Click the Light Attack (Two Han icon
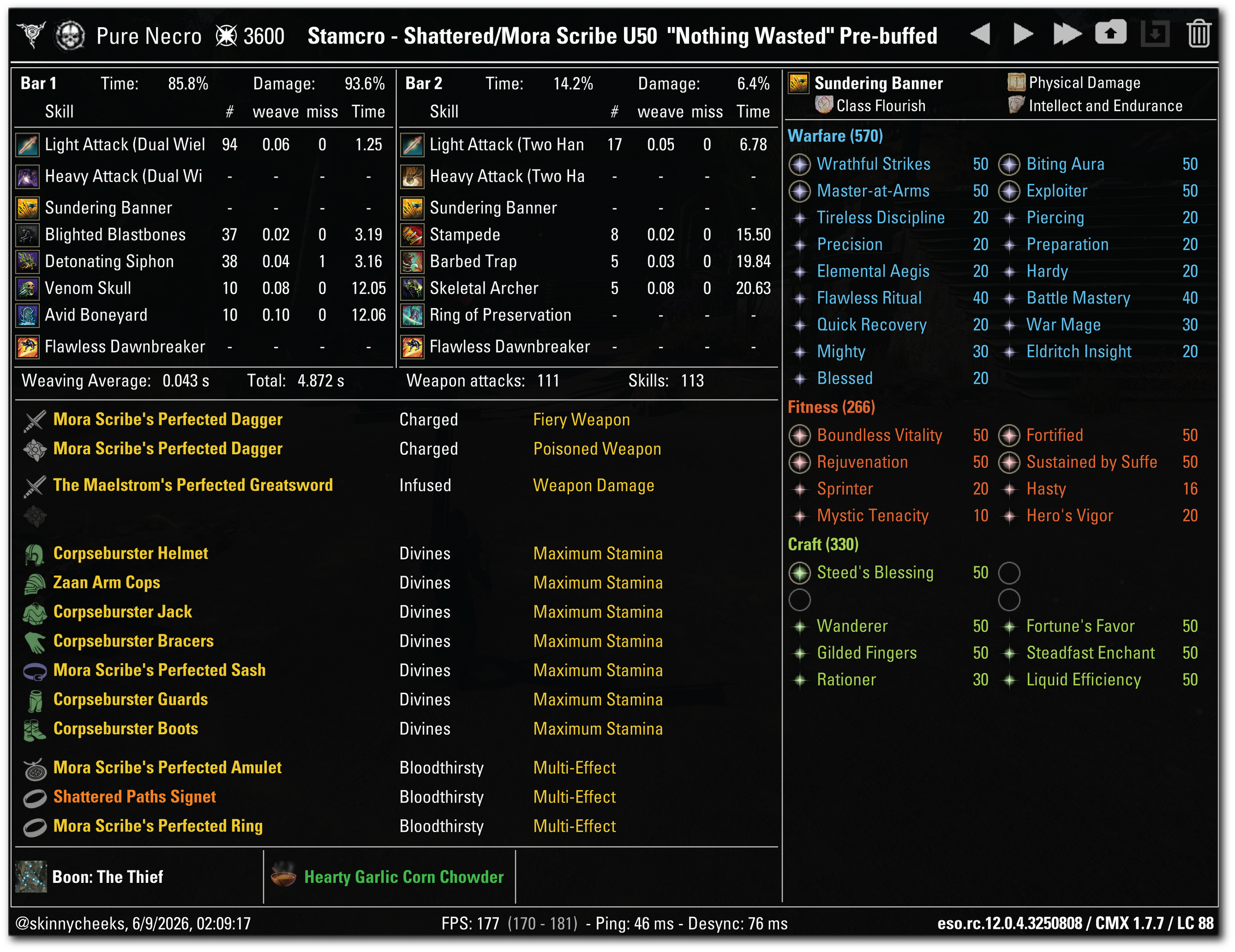The image size is (1235, 952). [412, 145]
